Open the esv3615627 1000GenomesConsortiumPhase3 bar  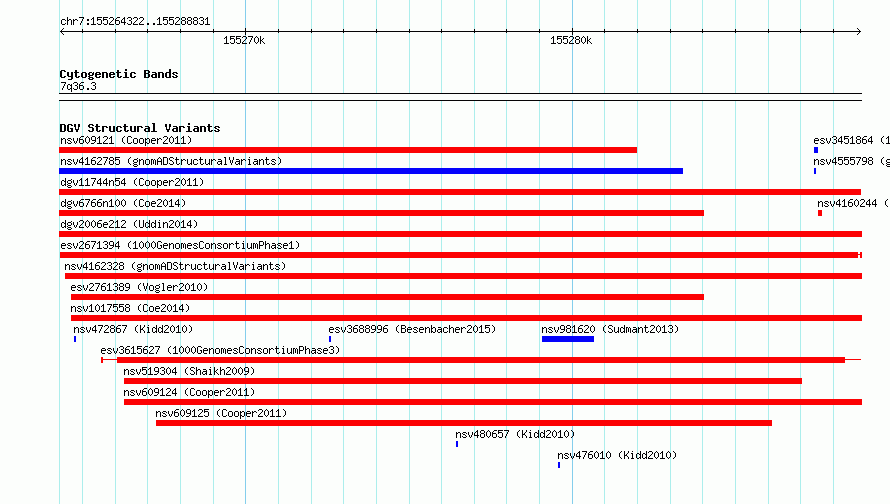click(481, 360)
